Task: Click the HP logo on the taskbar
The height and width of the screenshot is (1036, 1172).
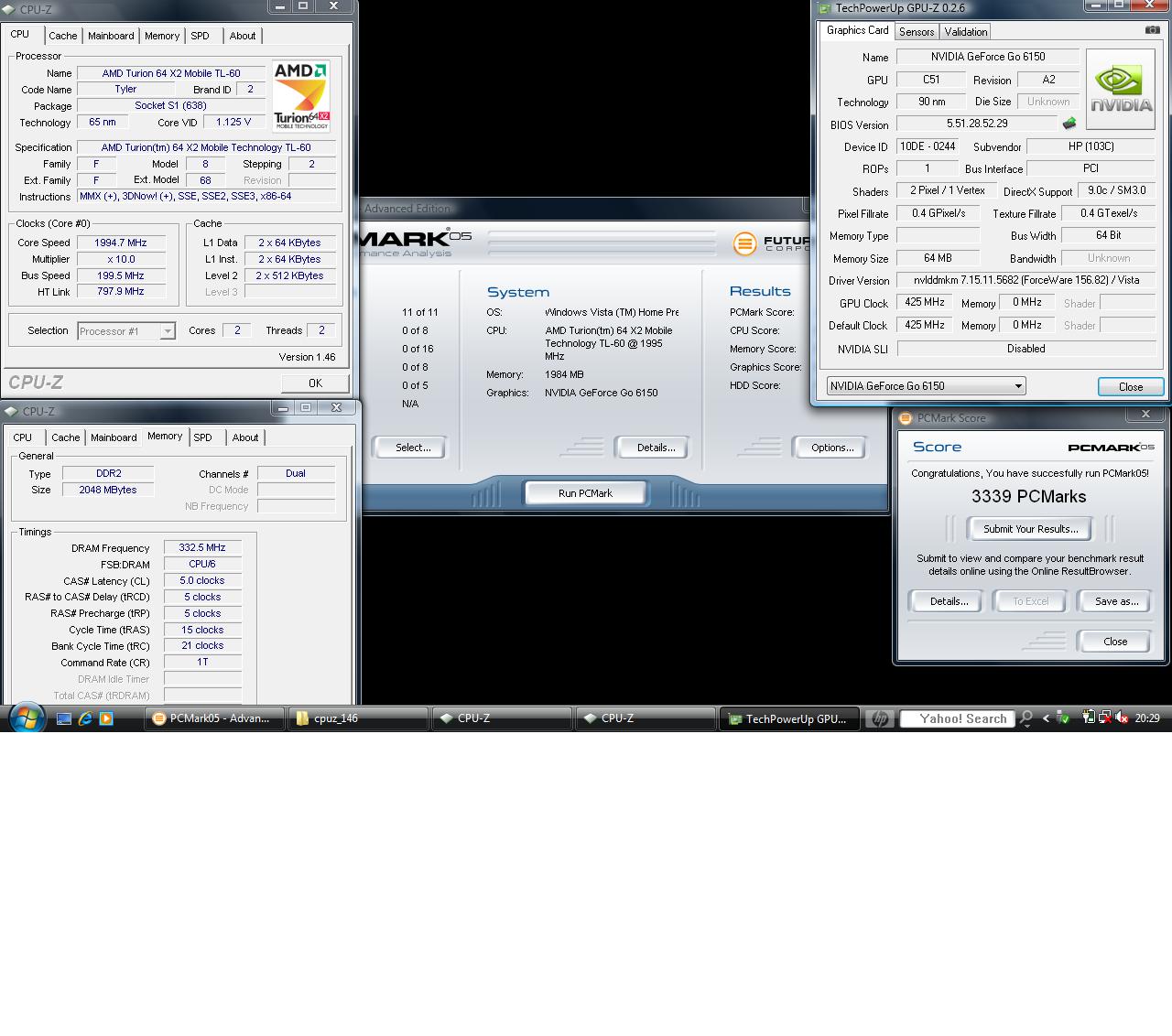Action: pyautogui.click(x=879, y=718)
